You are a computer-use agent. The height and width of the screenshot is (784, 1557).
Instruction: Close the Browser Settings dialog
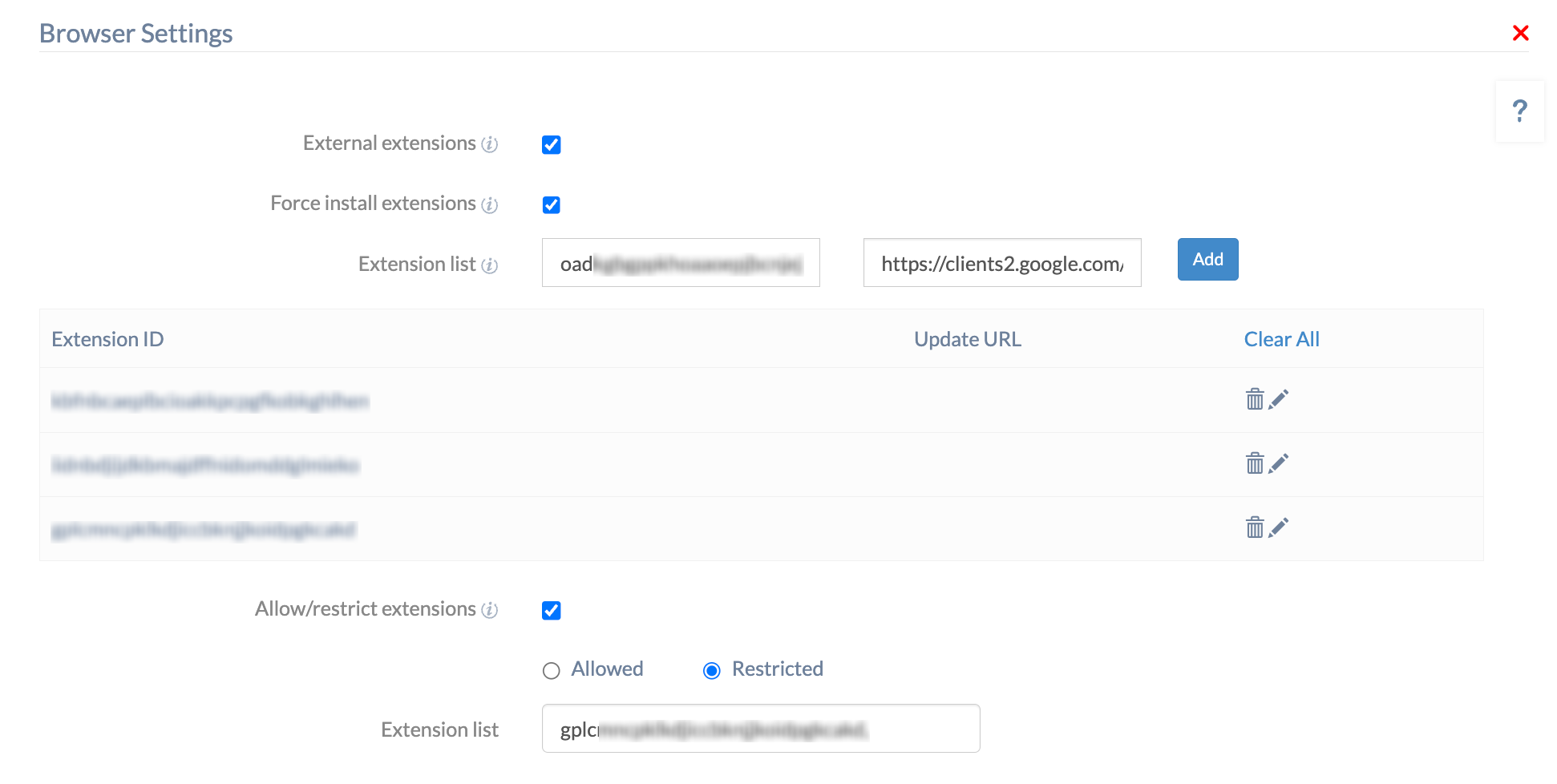click(x=1520, y=33)
